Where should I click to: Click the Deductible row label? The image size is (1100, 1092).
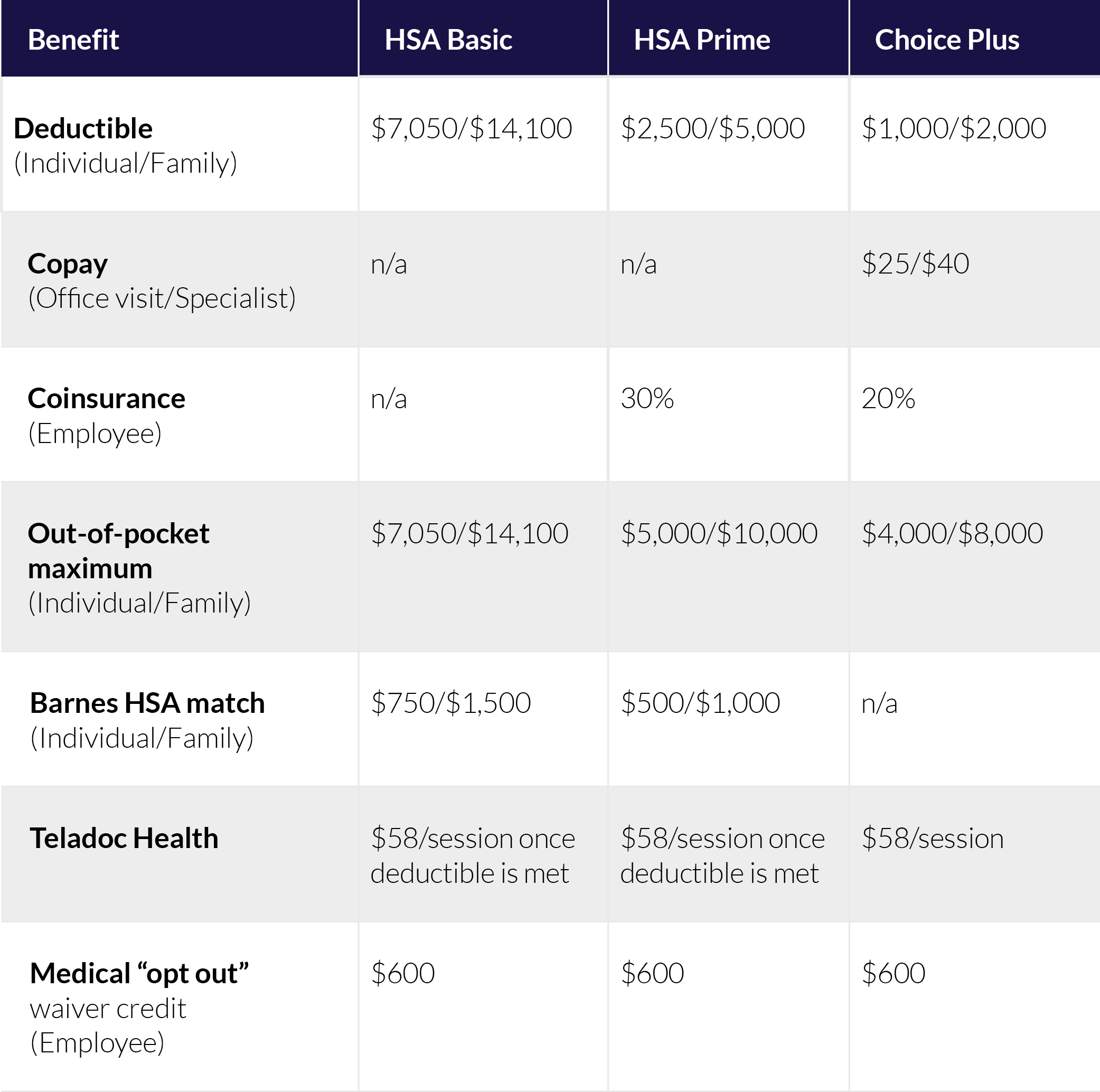[x=83, y=129]
